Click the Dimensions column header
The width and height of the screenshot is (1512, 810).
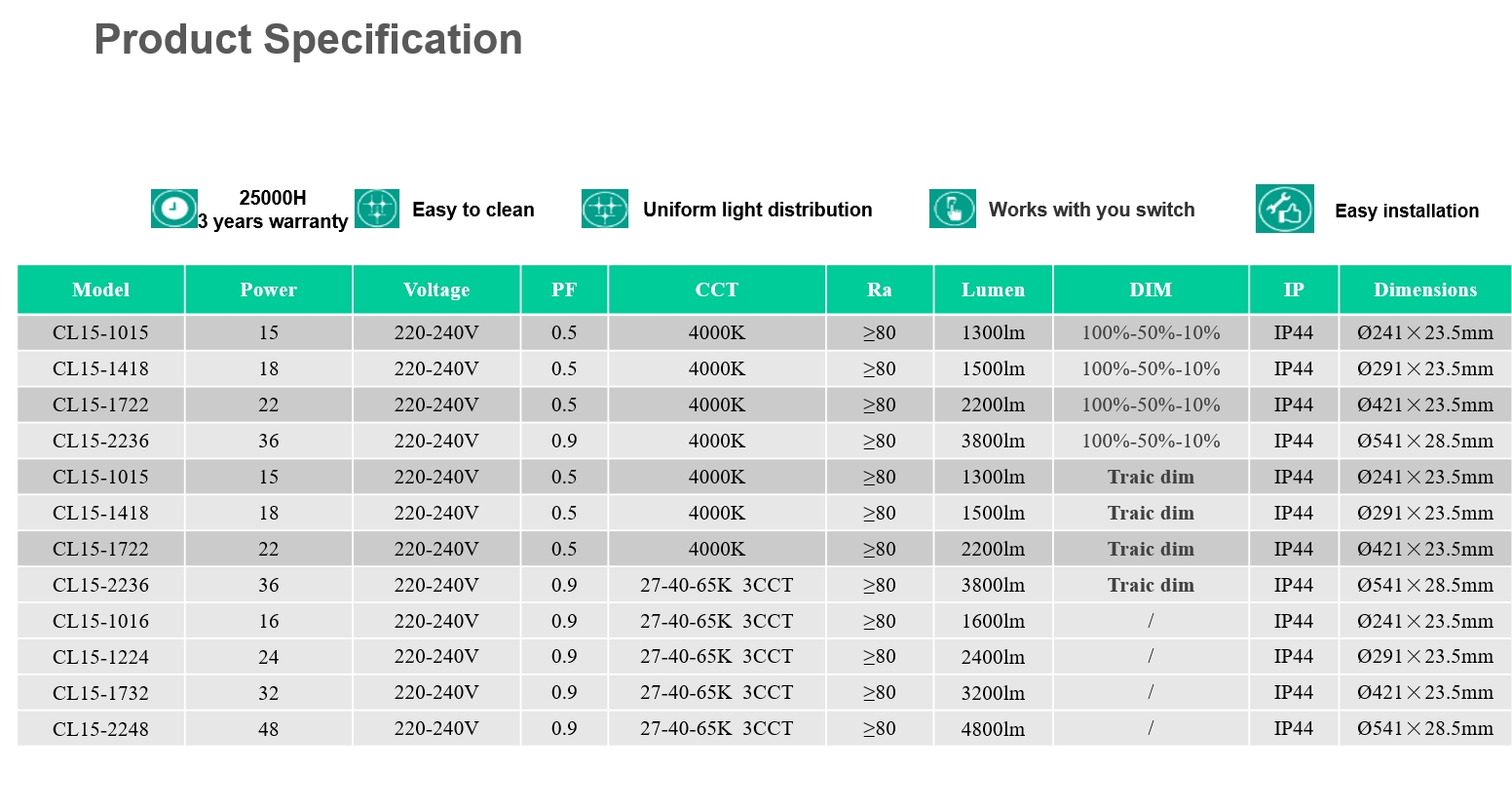pyautogui.click(x=1424, y=289)
